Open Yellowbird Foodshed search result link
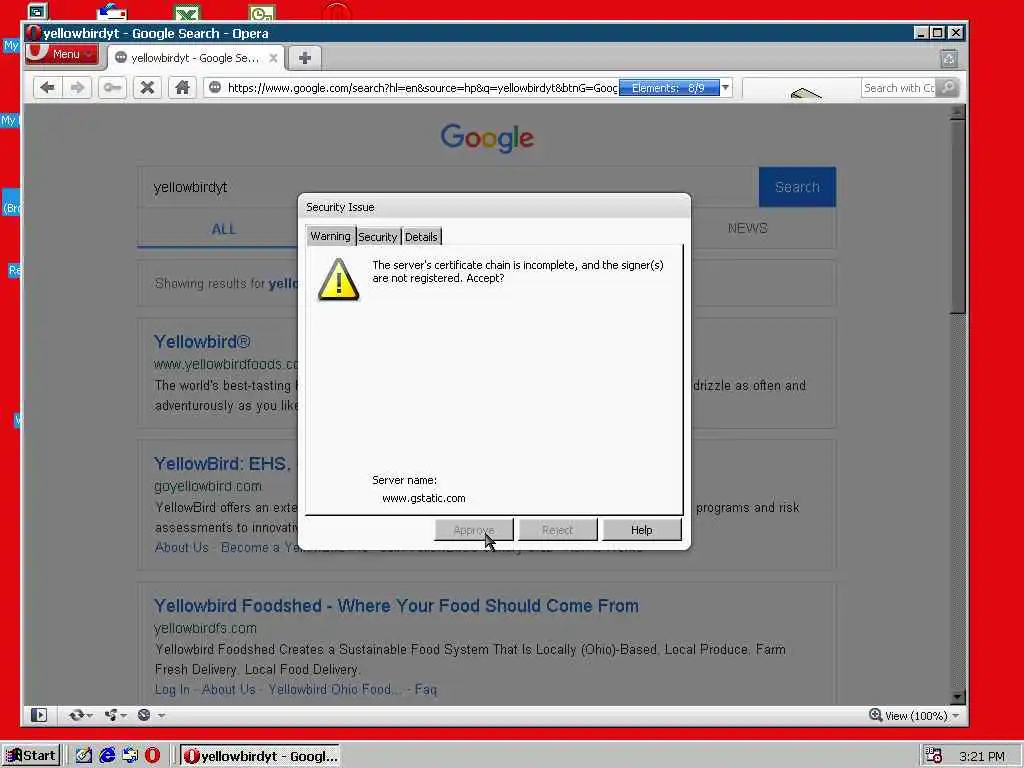This screenshot has width=1024, height=768. click(396, 605)
